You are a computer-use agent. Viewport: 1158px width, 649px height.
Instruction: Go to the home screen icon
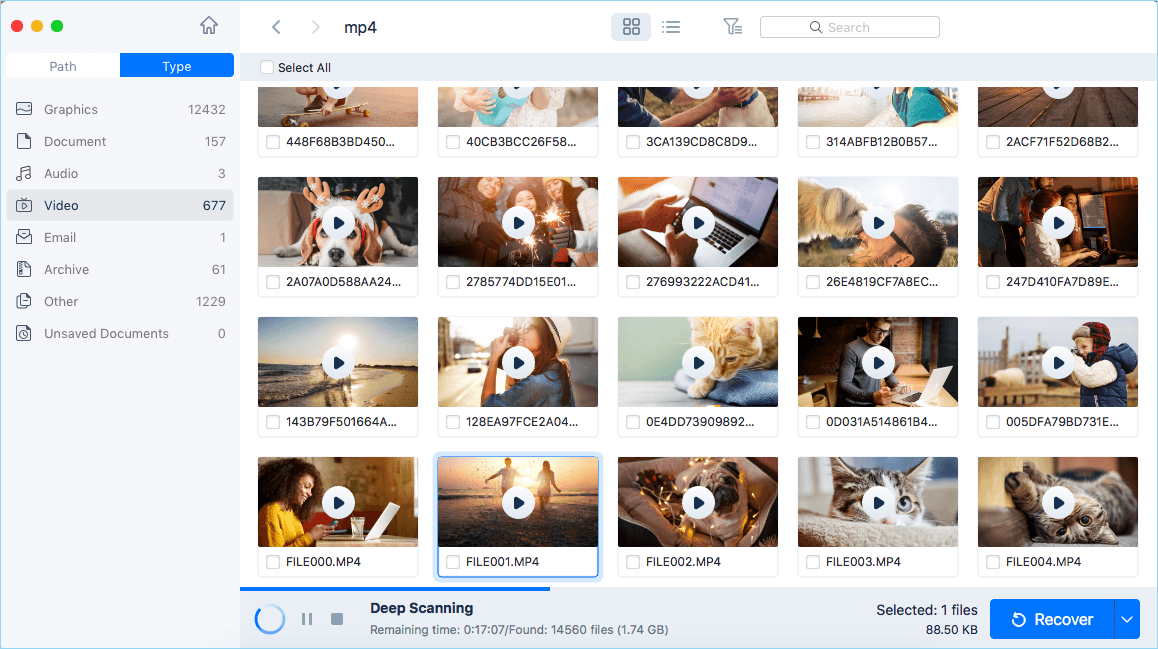tap(208, 26)
